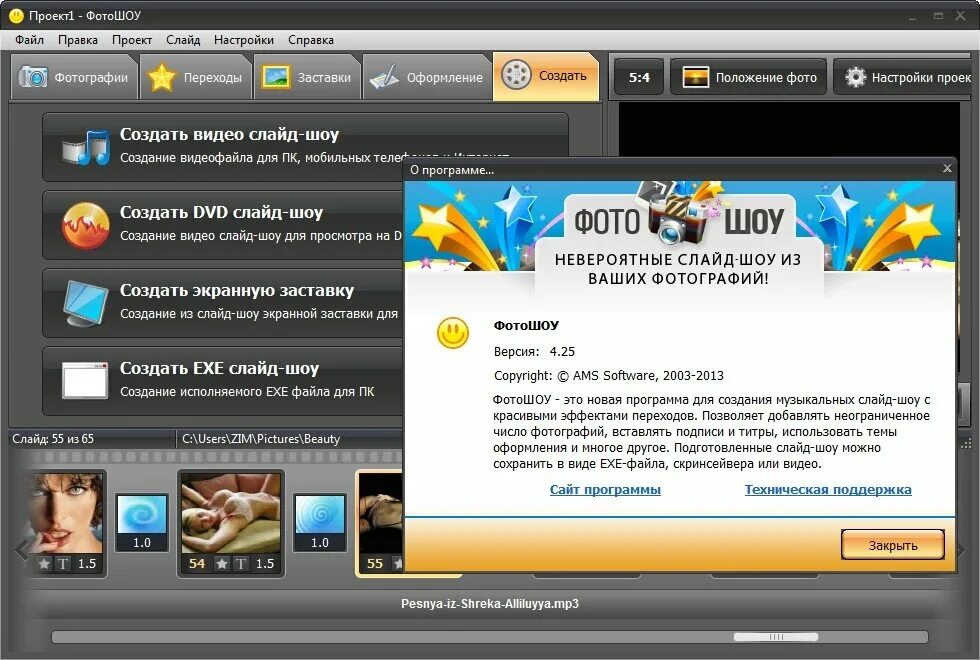Select the Создать tab
The image size is (980, 660).
(x=546, y=76)
